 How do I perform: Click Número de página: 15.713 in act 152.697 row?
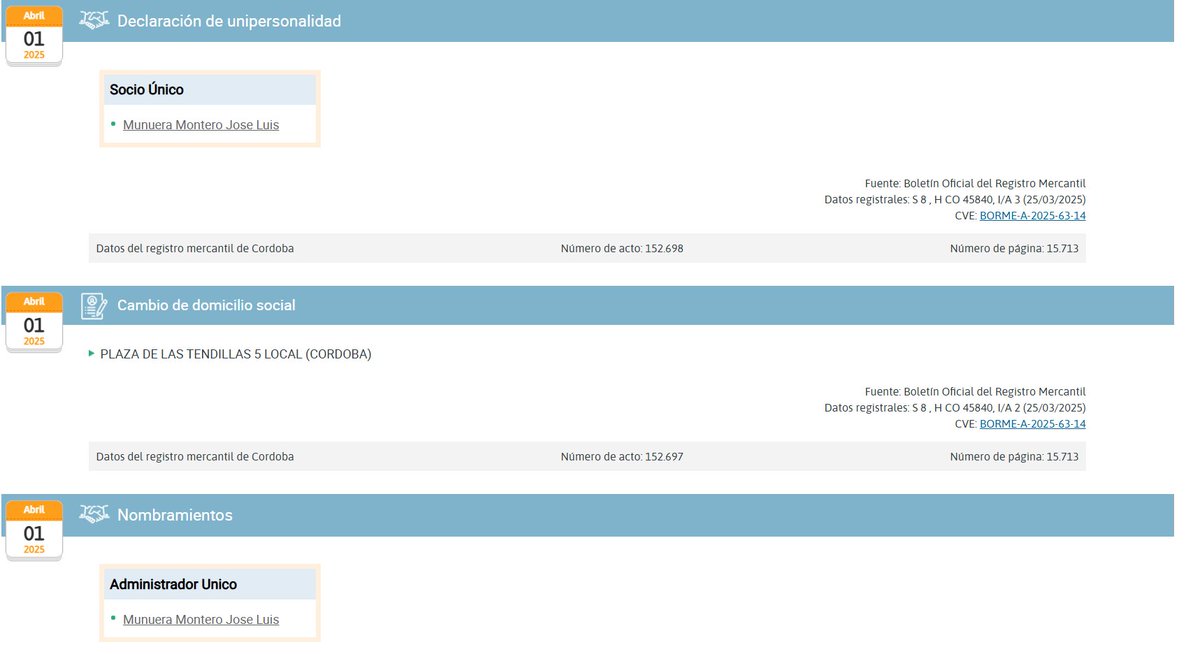point(1014,456)
